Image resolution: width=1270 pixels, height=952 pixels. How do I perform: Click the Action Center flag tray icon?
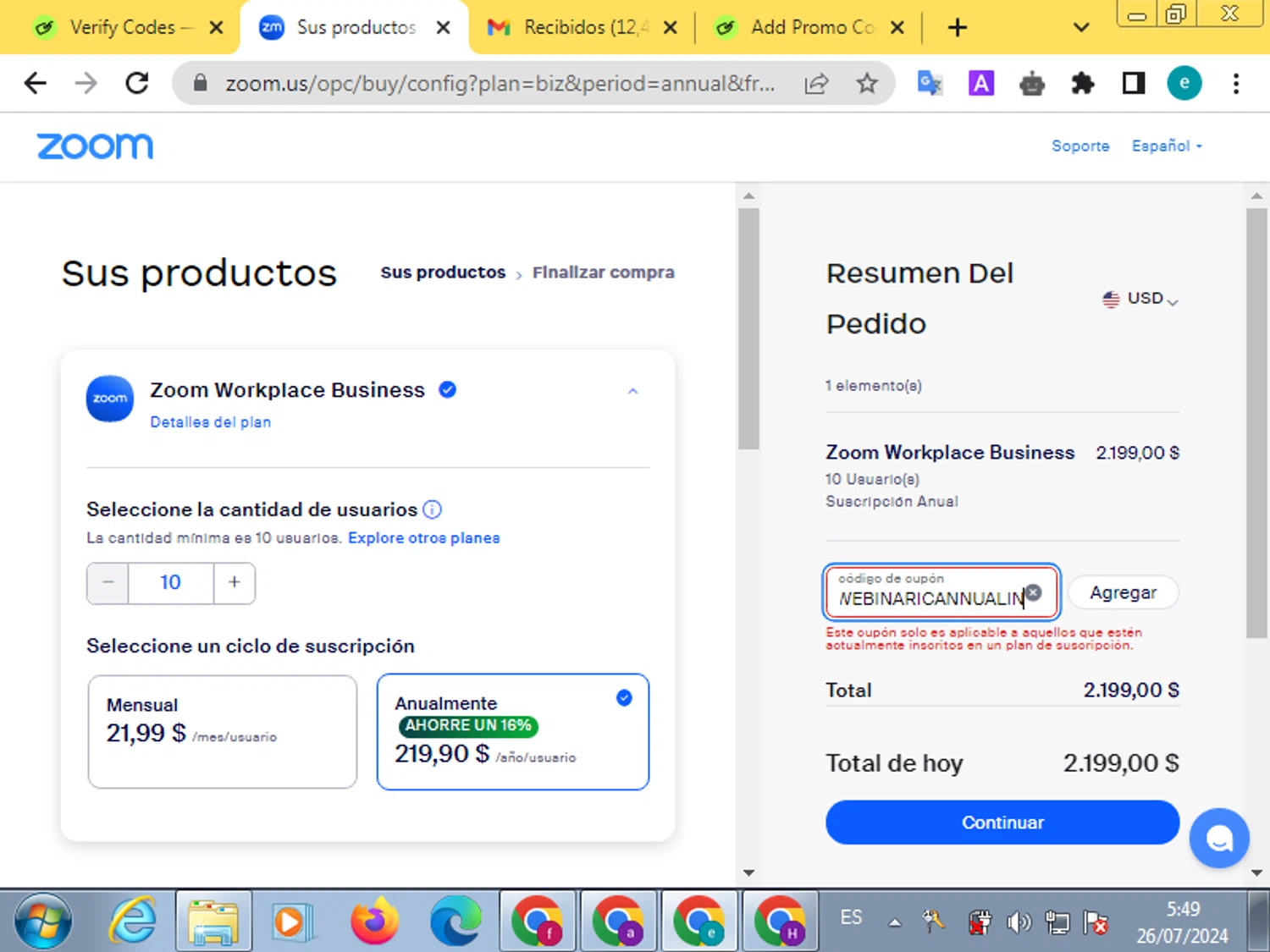pyautogui.click(x=1096, y=922)
